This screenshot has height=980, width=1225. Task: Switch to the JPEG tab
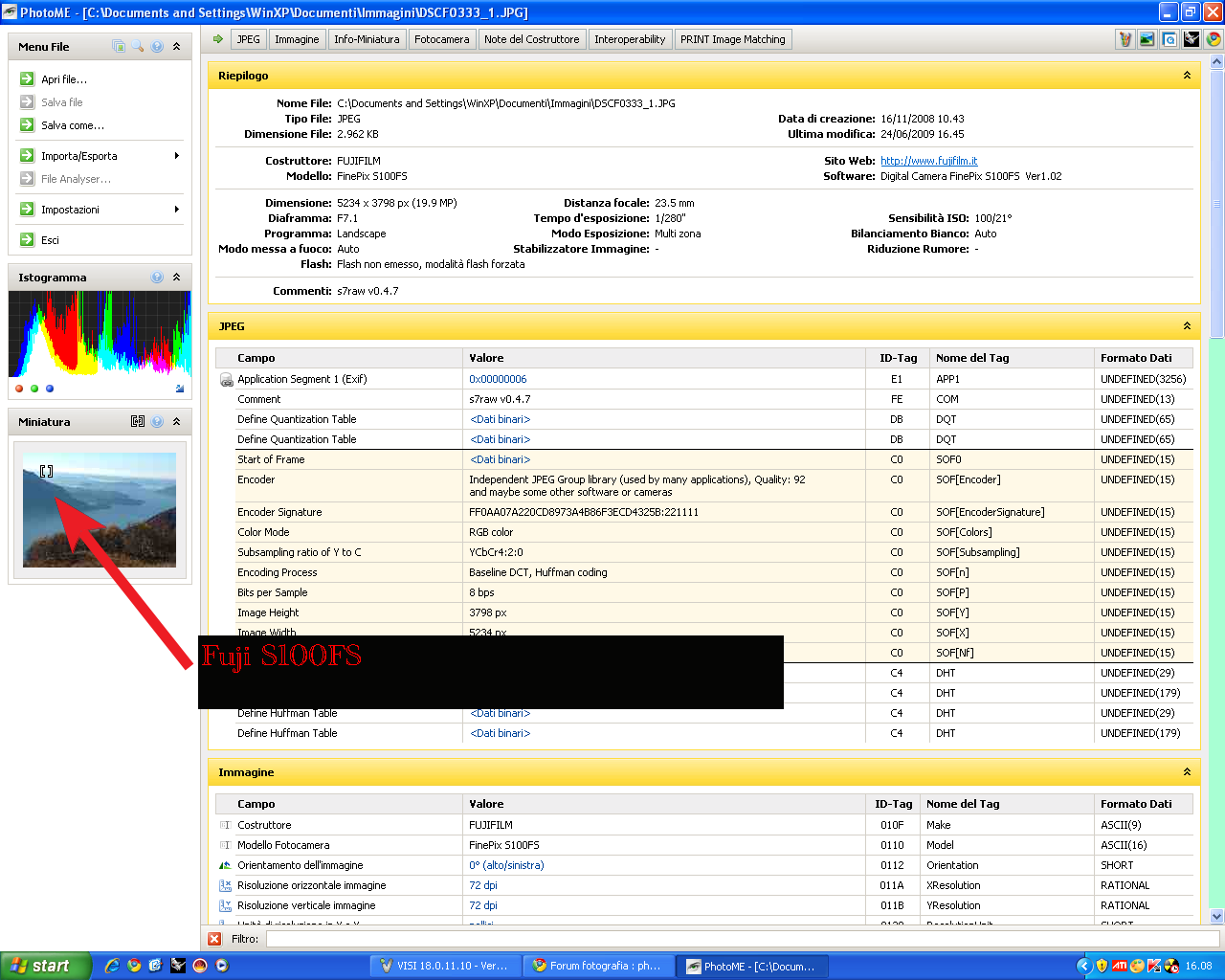(249, 39)
